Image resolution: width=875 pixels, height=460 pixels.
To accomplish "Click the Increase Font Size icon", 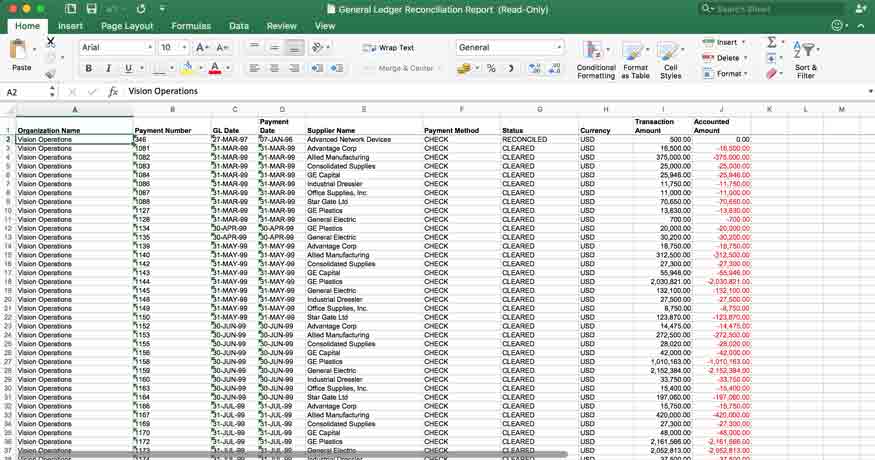I will click(x=201, y=47).
